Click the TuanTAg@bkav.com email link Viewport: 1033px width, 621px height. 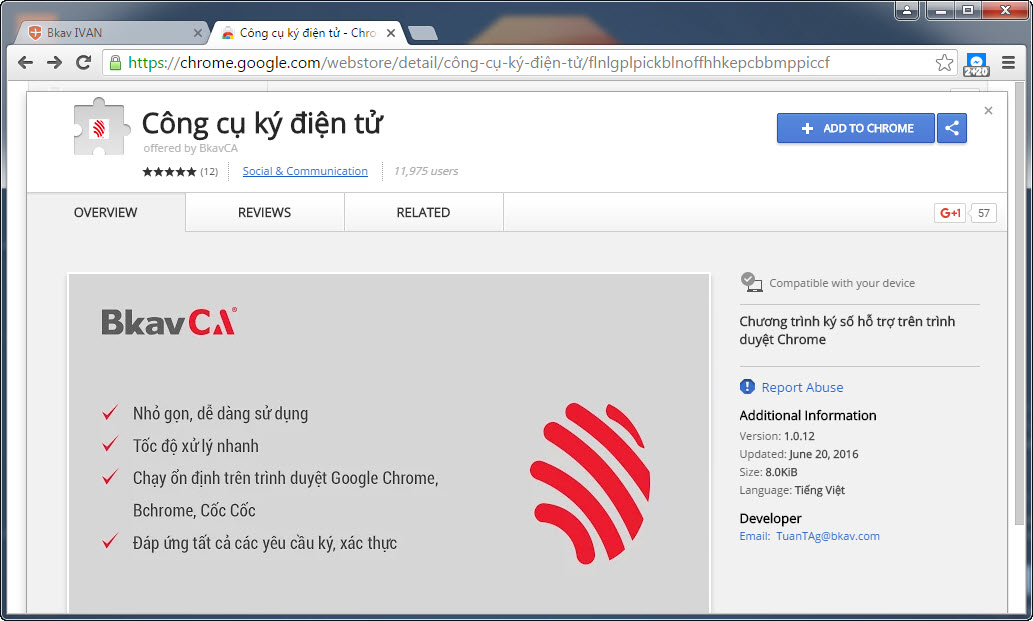(827, 536)
